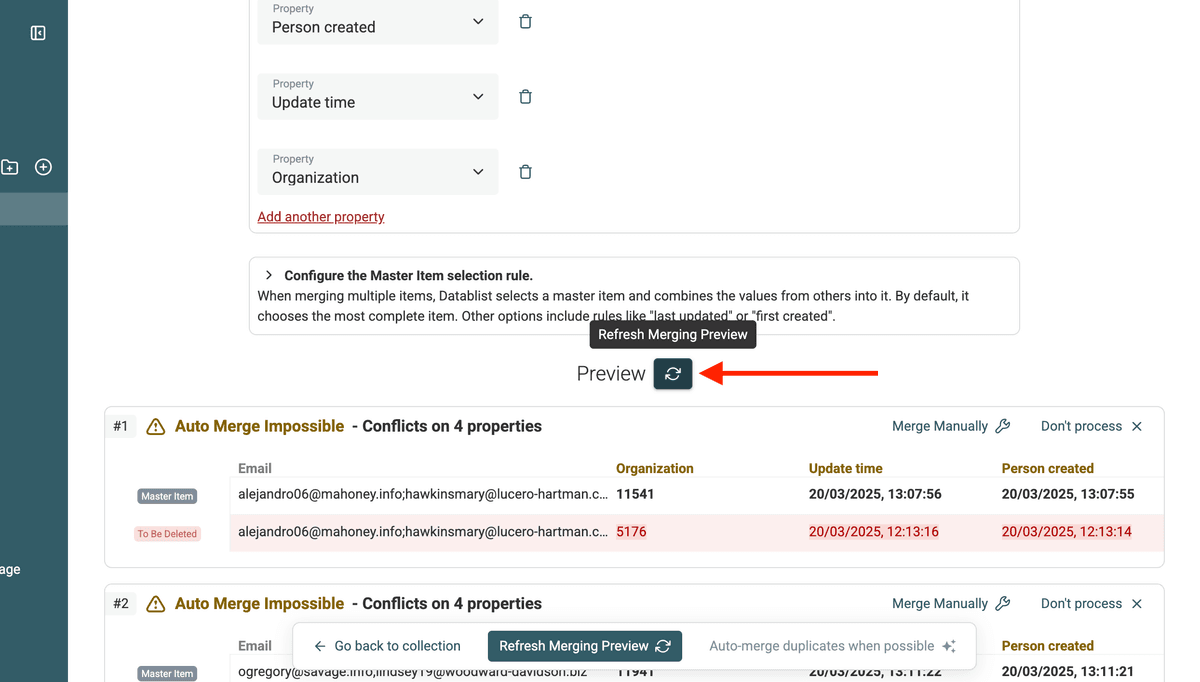Choose Merge Manually for group #2

pos(951,604)
